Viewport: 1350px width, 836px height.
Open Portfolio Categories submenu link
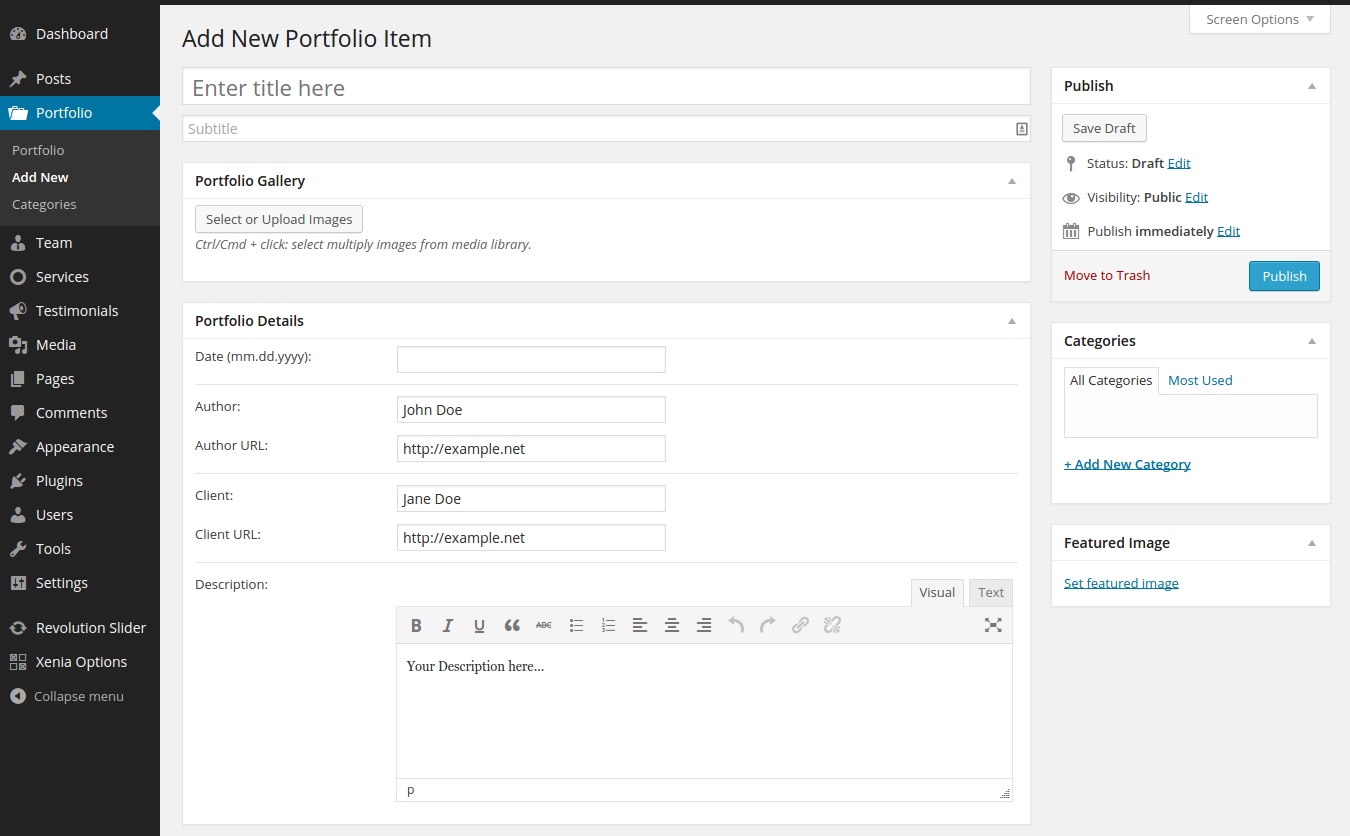pyautogui.click(x=44, y=204)
